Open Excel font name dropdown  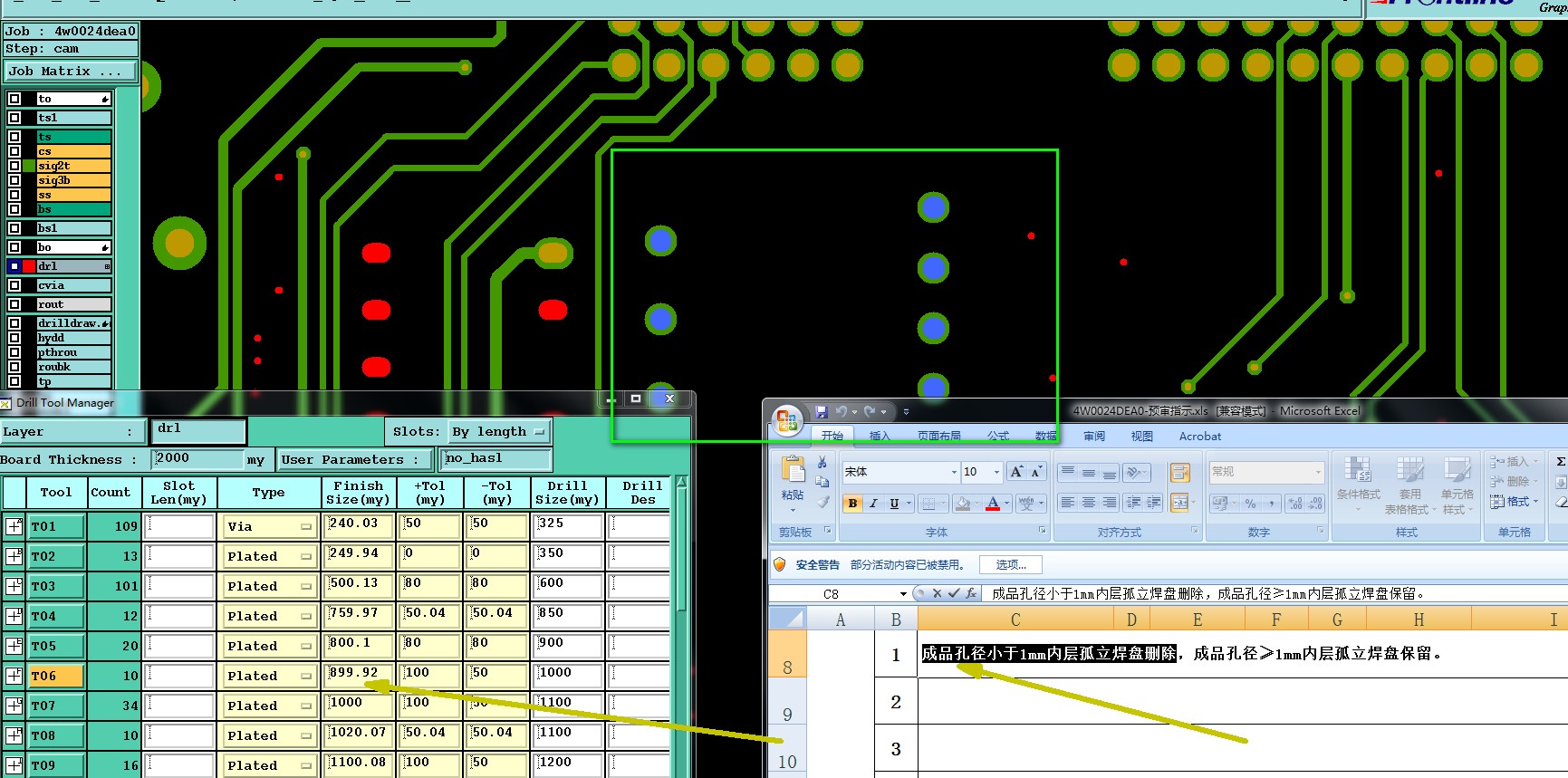tap(954, 472)
